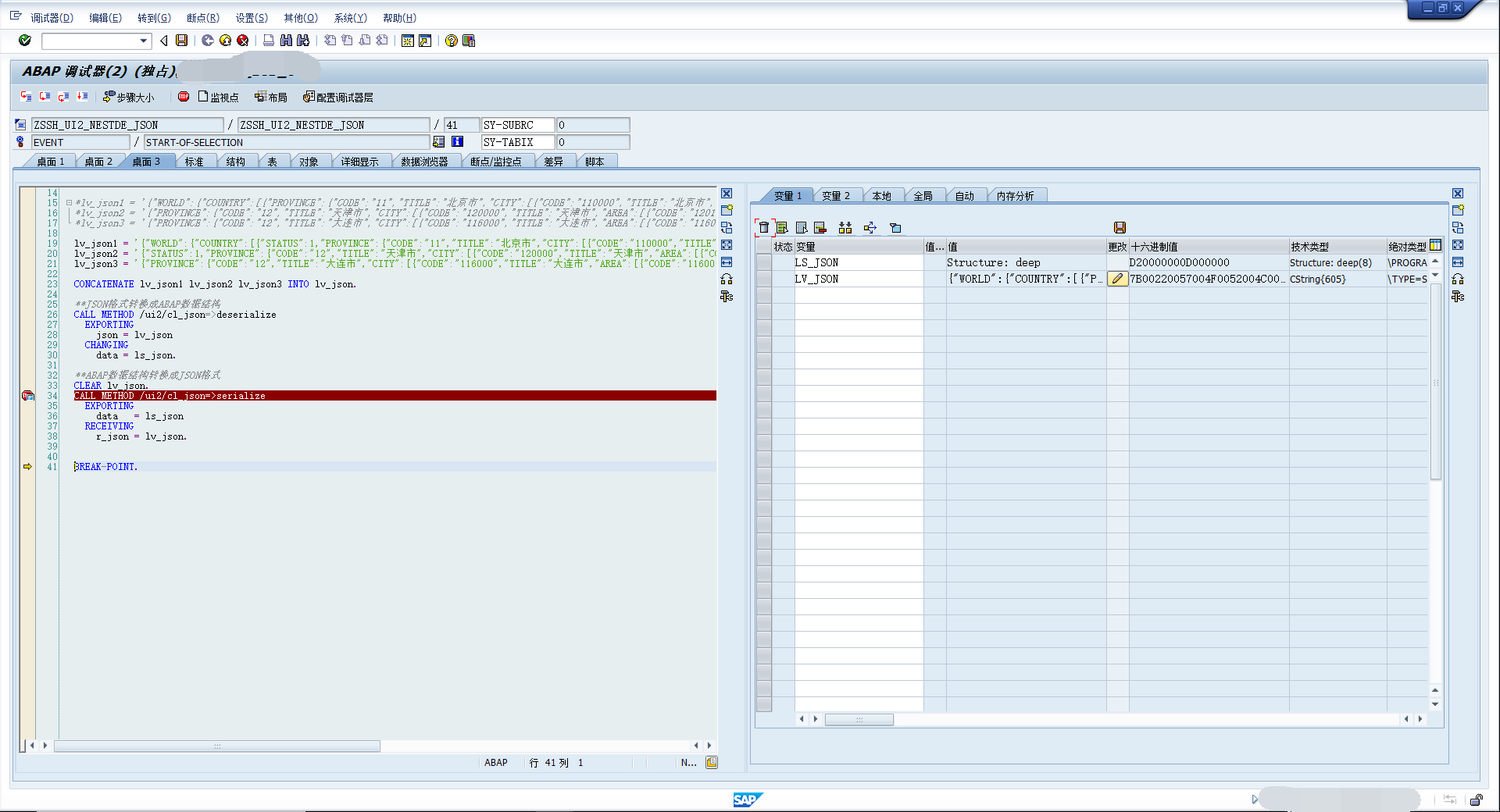Click the Single Step debugger icon
Image resolution: width=1500 pixels, height=812 pixels.
click(x=27, y=97)
